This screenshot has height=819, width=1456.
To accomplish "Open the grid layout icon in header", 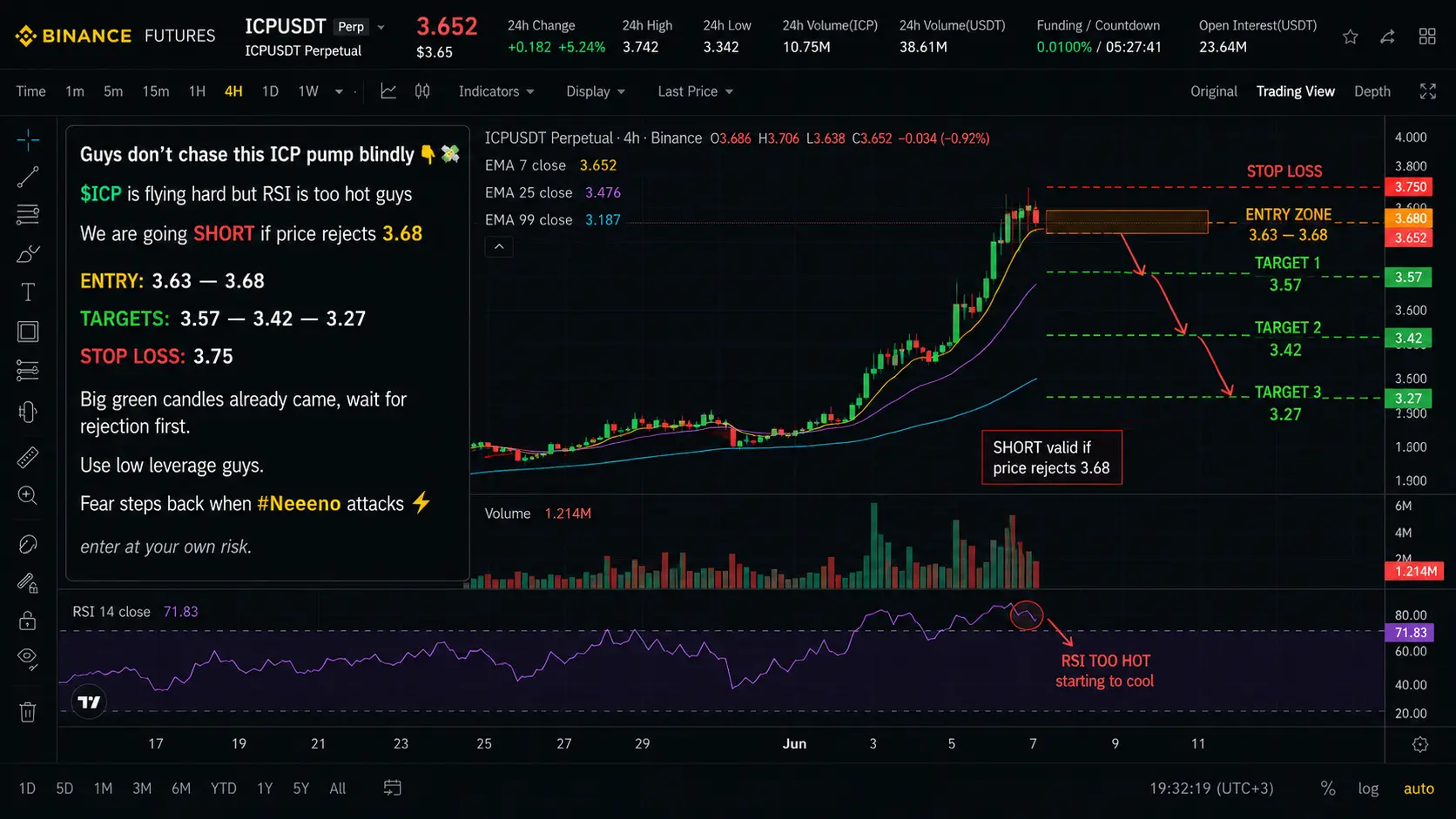I will (x=1427, y=37).
